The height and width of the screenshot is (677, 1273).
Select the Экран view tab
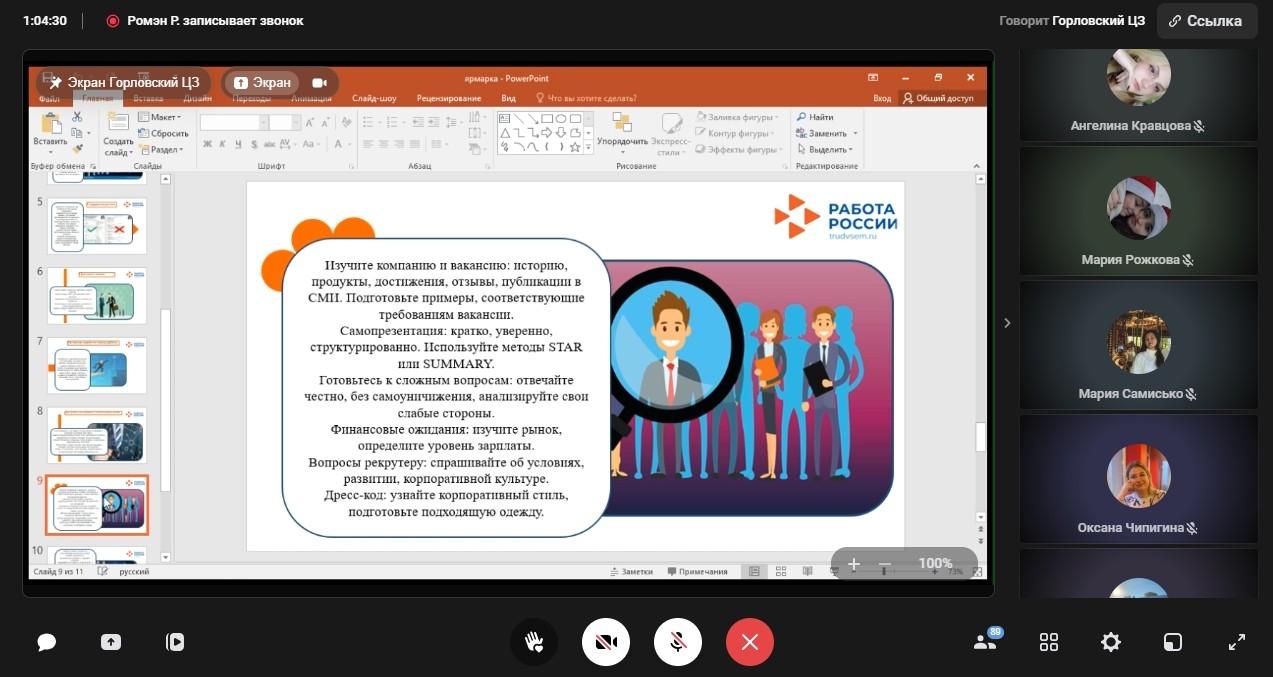click(262, 83)
